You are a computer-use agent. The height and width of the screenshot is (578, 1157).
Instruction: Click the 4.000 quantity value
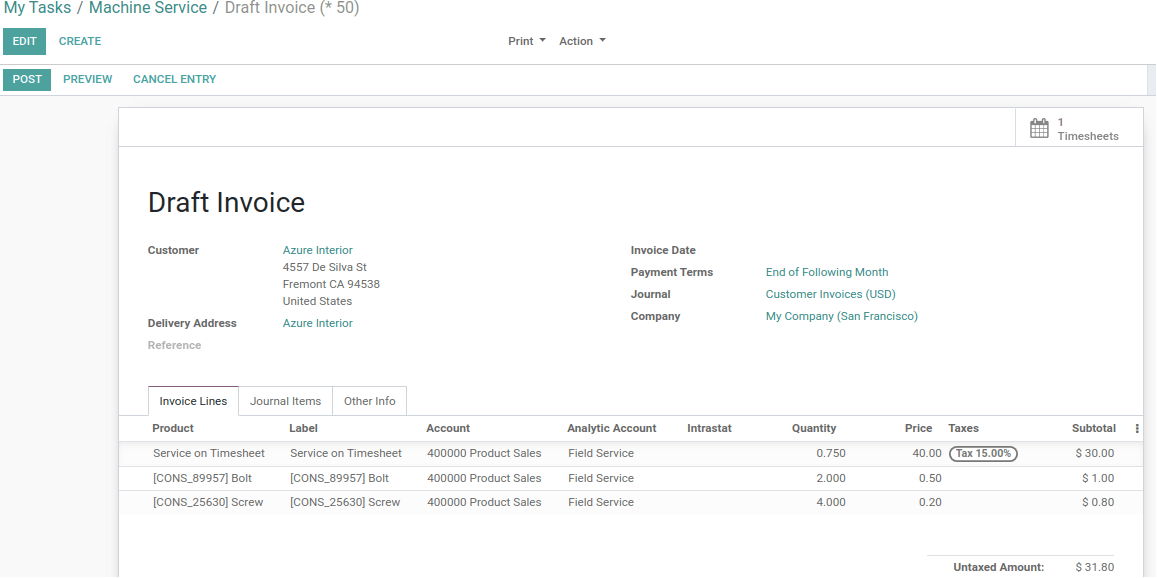[831, 502]
